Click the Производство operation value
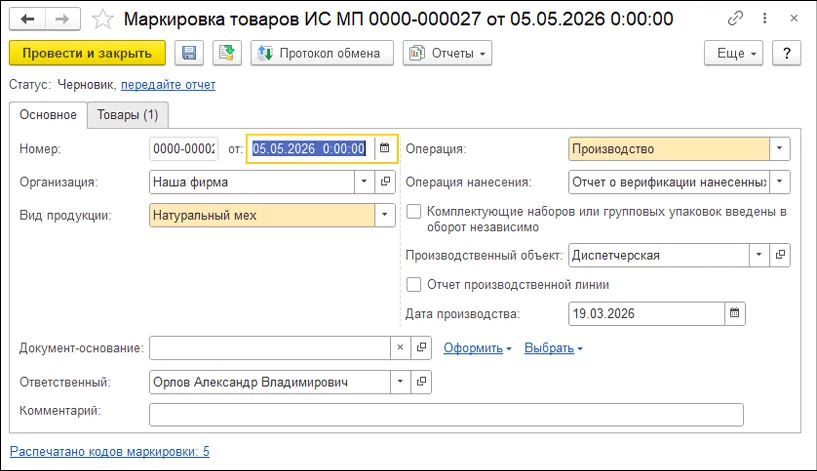Viewport: 817px width, 471px height. [x=669, y=148]
